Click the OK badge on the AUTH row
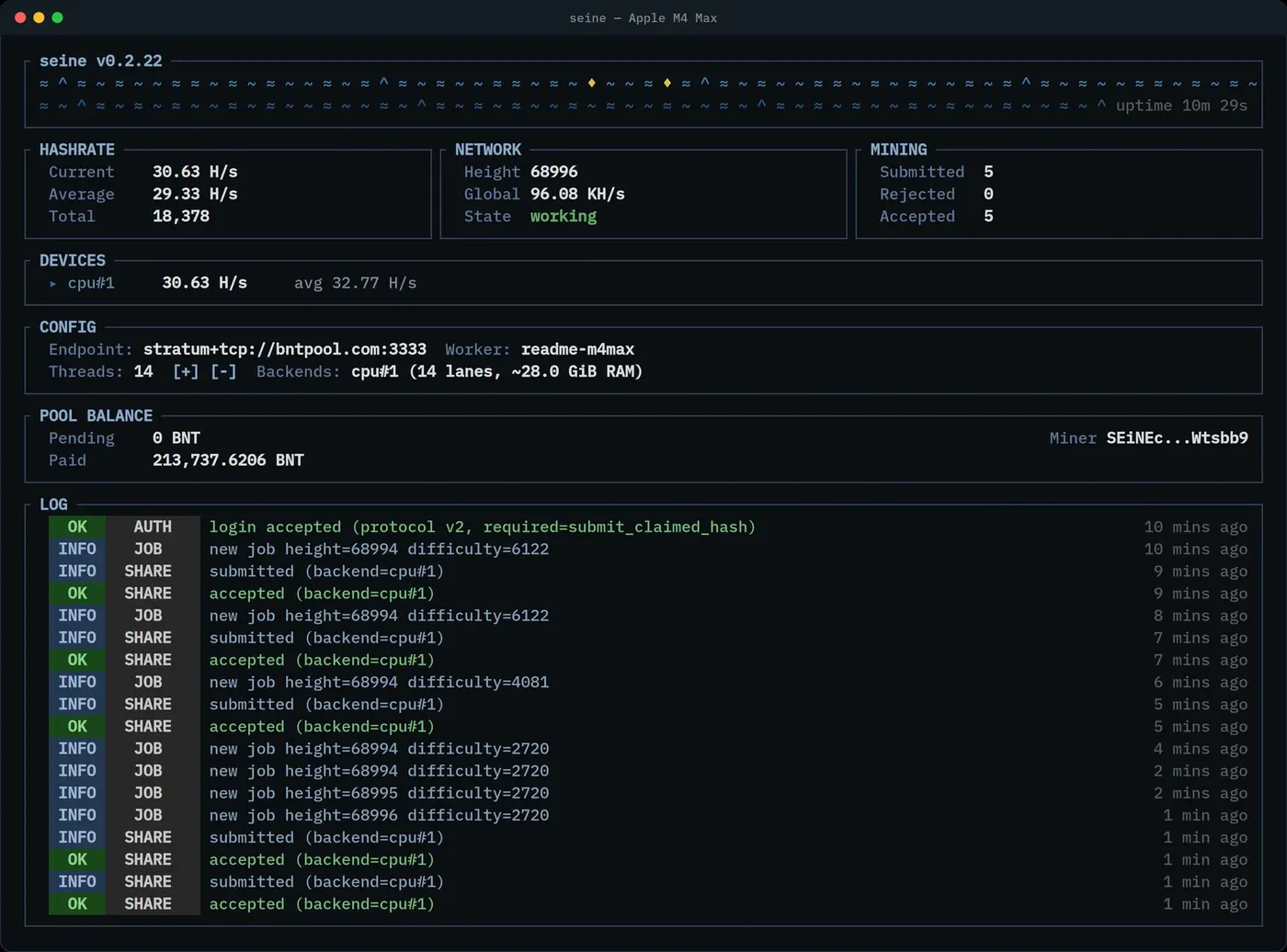This screenshot has width=1287, height=952. pyautogui.click(x=77, y=527)
